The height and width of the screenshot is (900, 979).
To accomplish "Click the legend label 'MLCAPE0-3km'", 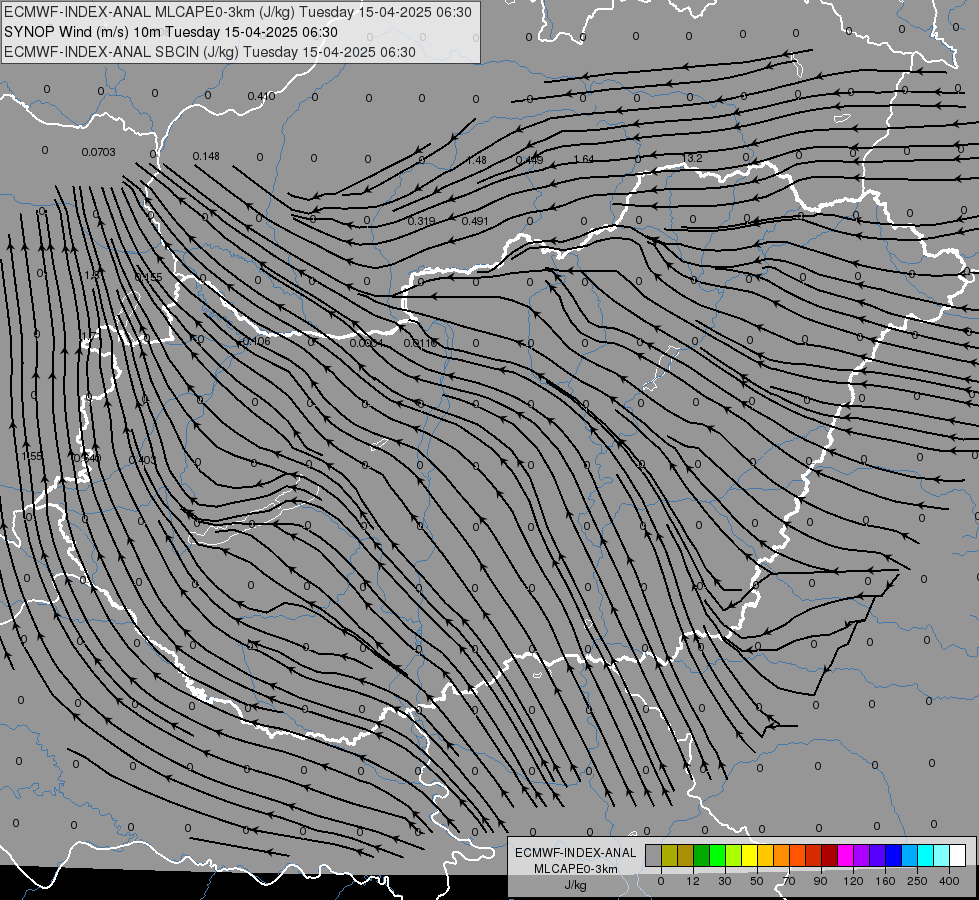I will tap(575, 869).
